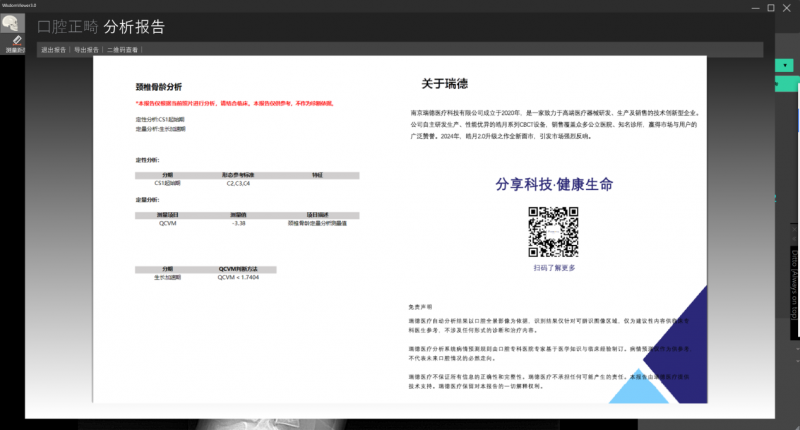Screen dimensions: 800x430
Task: Open the 二维码查看 QR code view
Action: [124, 49]
